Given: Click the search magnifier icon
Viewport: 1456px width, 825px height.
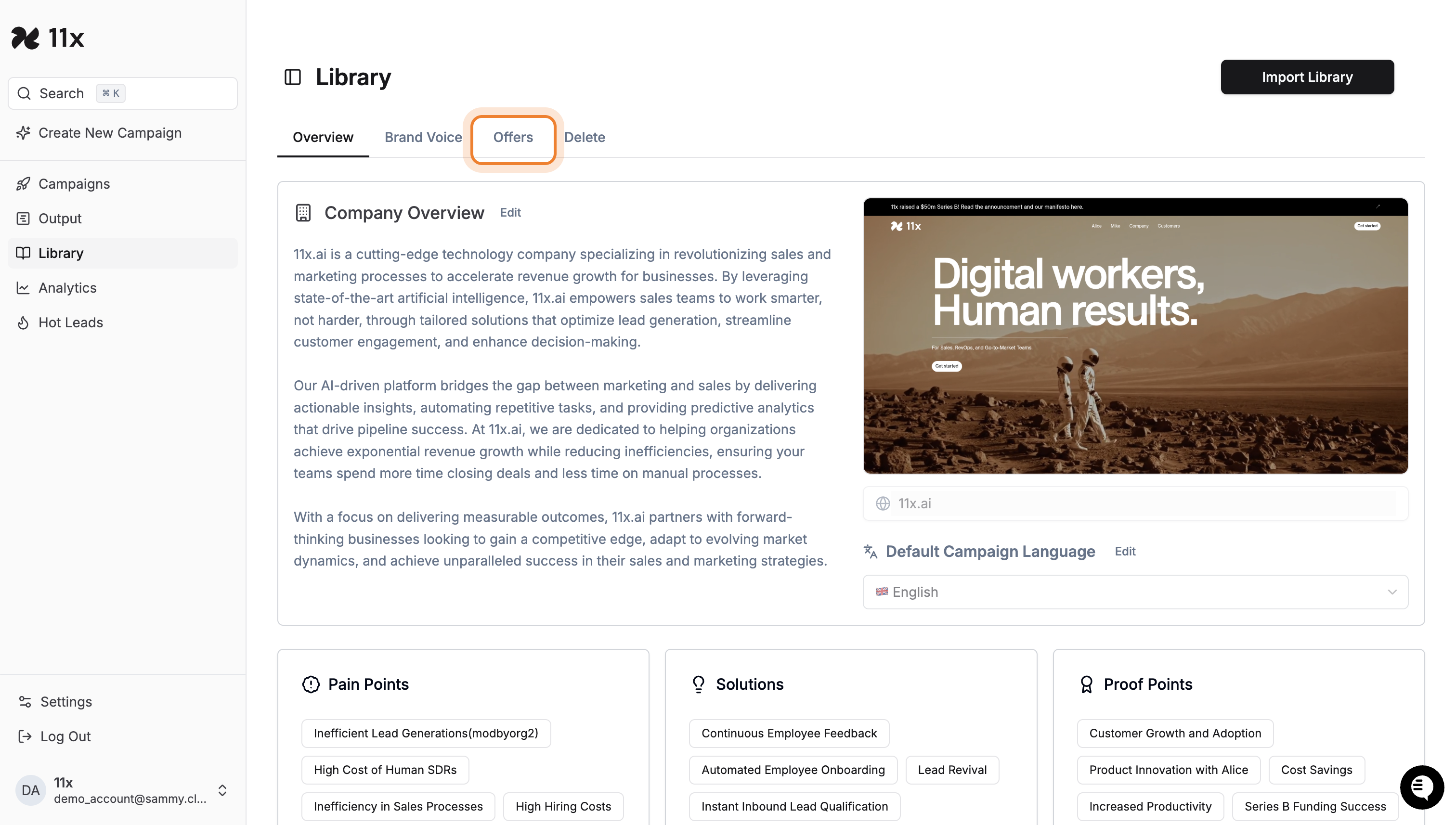Looking at the screenshot, I should (x=24, y=93).
